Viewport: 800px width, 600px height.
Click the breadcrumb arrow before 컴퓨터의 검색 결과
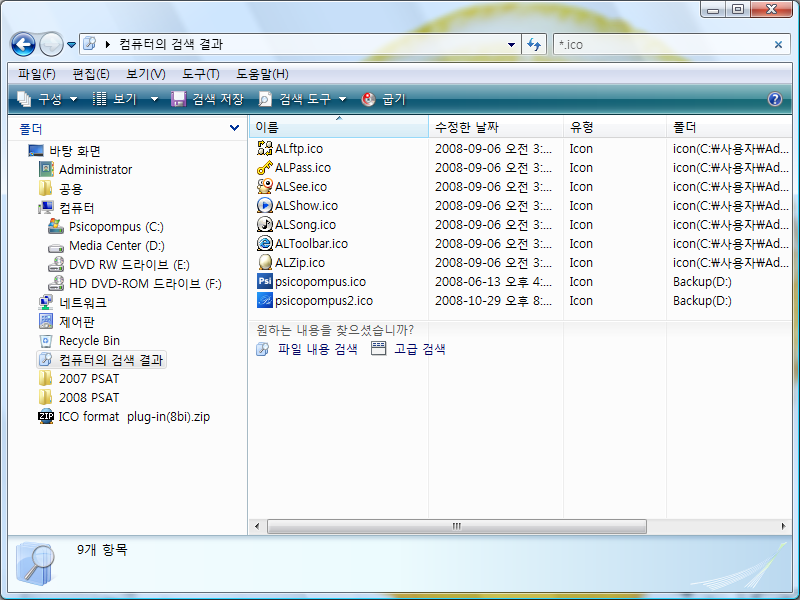(108, 44)
